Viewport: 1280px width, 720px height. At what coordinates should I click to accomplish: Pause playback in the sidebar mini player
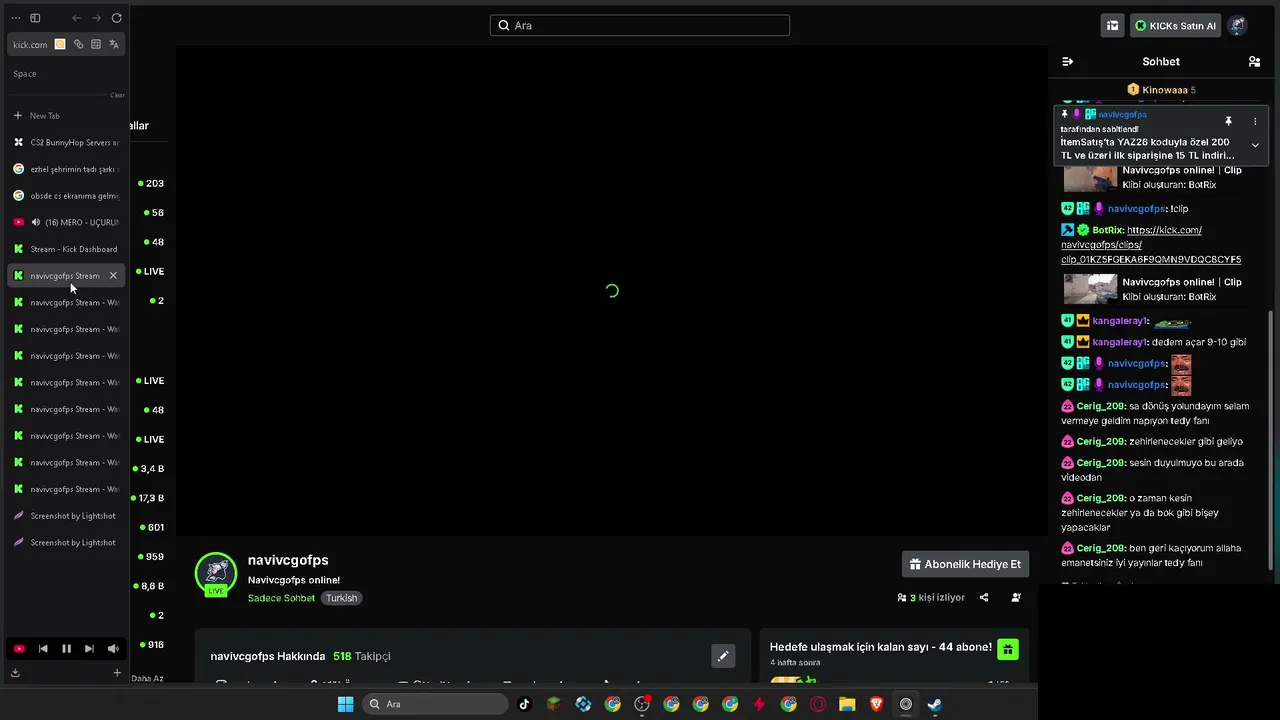point(66,649)
